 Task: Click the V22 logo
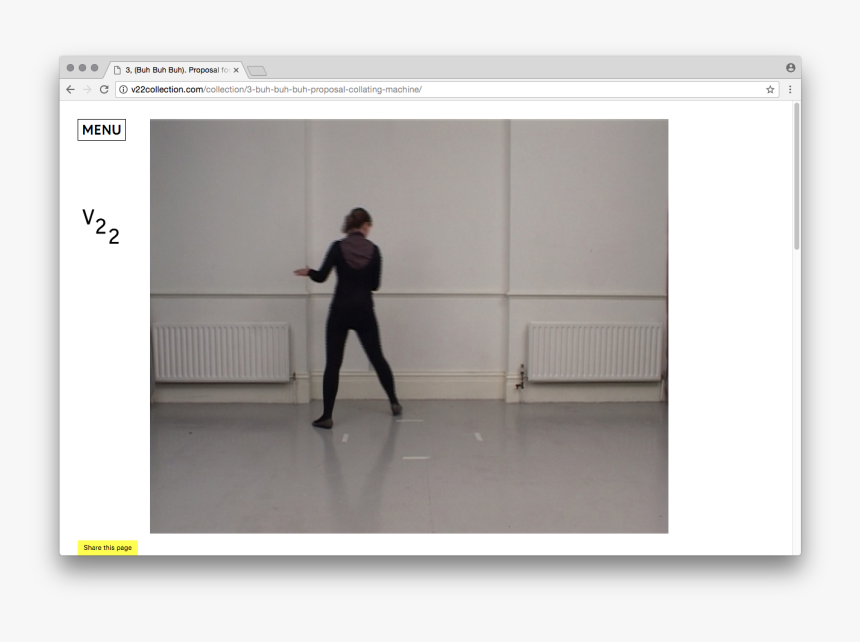tap(101, 226)
